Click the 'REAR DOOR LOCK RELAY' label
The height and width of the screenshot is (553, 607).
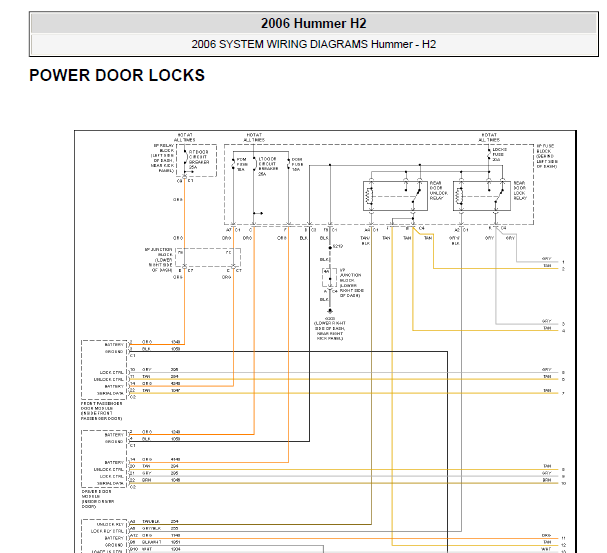tap(520, 190)
